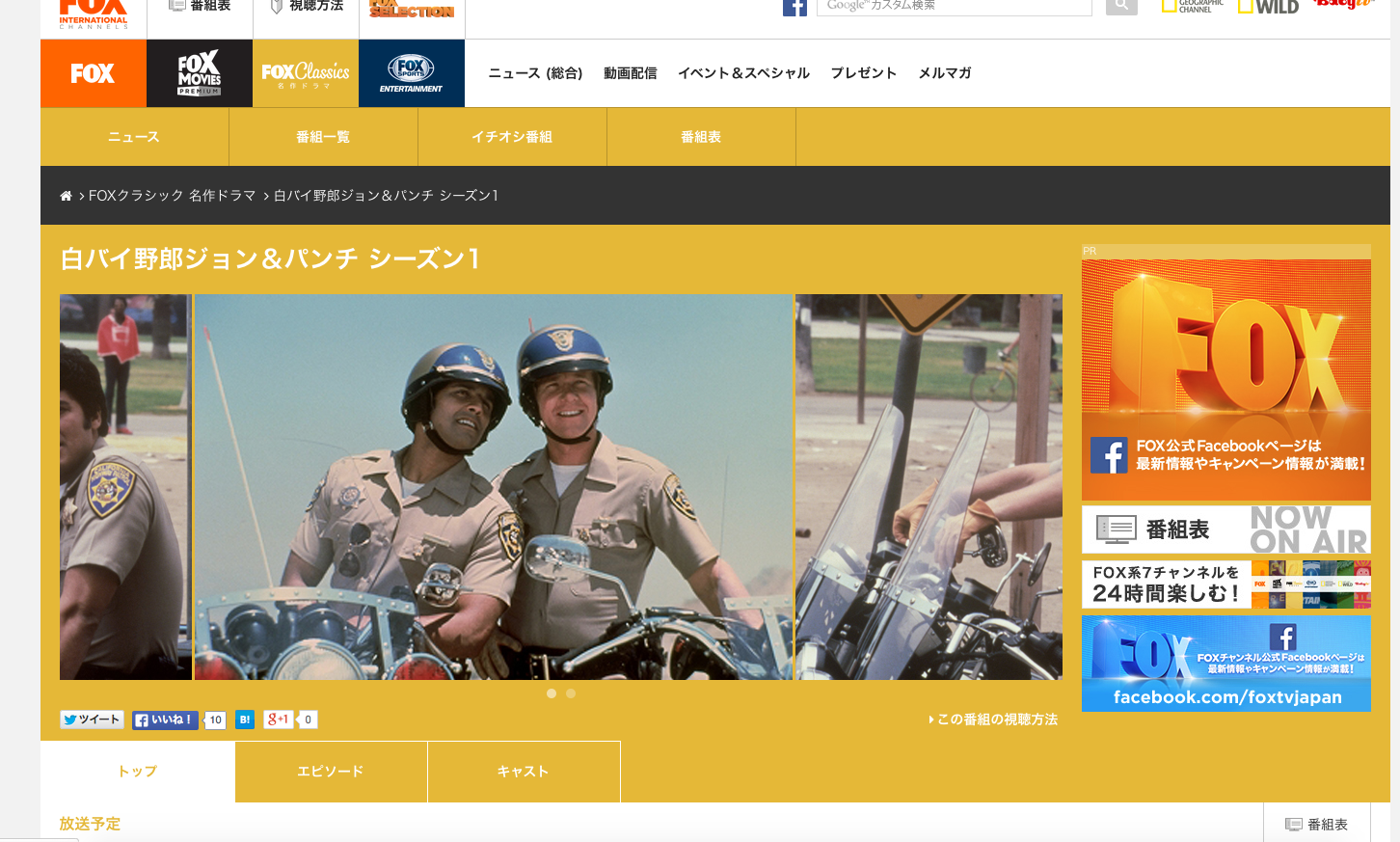This screenshot has width=1400, height=842.
Task: Show the next slide on the right edge
Action: [x=929, y=487]
